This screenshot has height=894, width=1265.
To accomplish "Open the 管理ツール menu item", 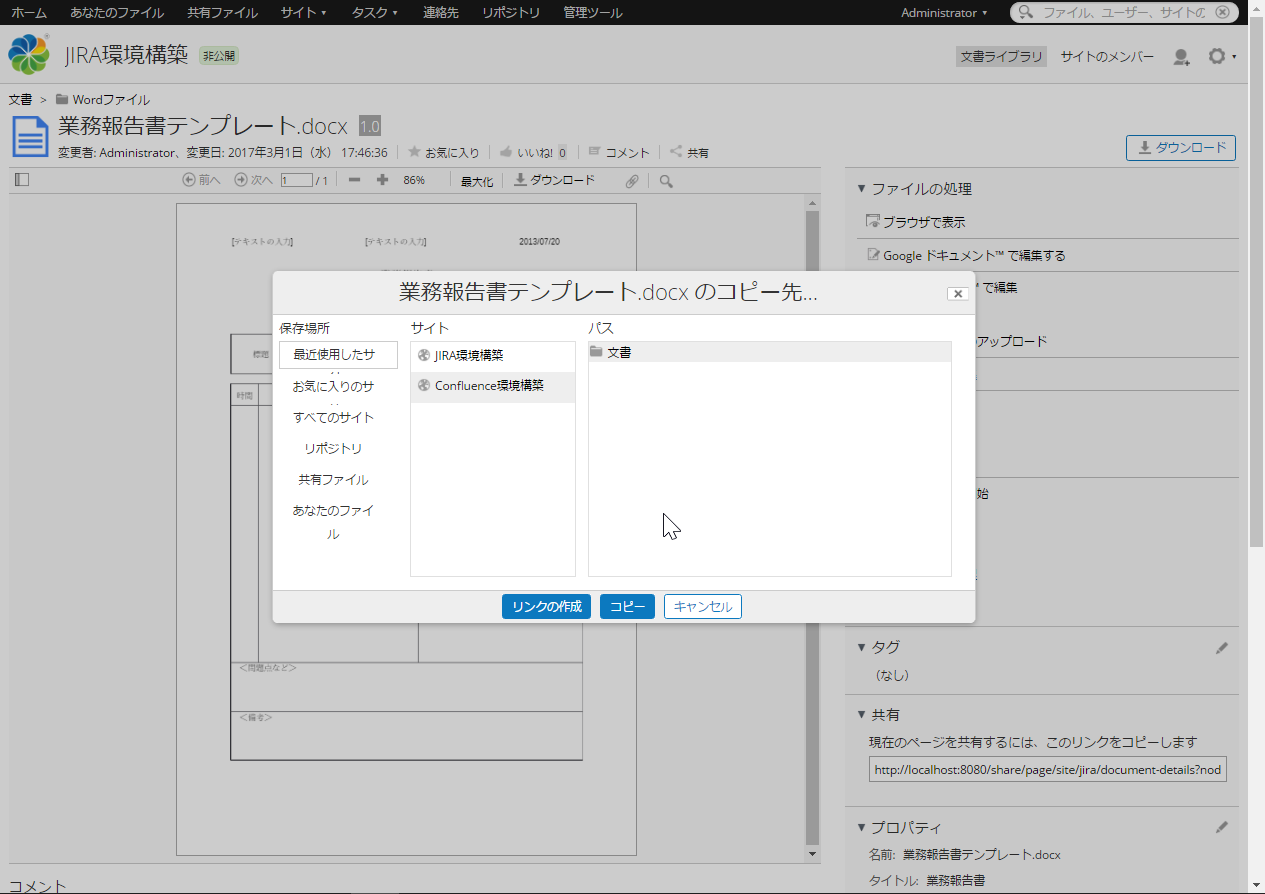I will click(593, 13).
